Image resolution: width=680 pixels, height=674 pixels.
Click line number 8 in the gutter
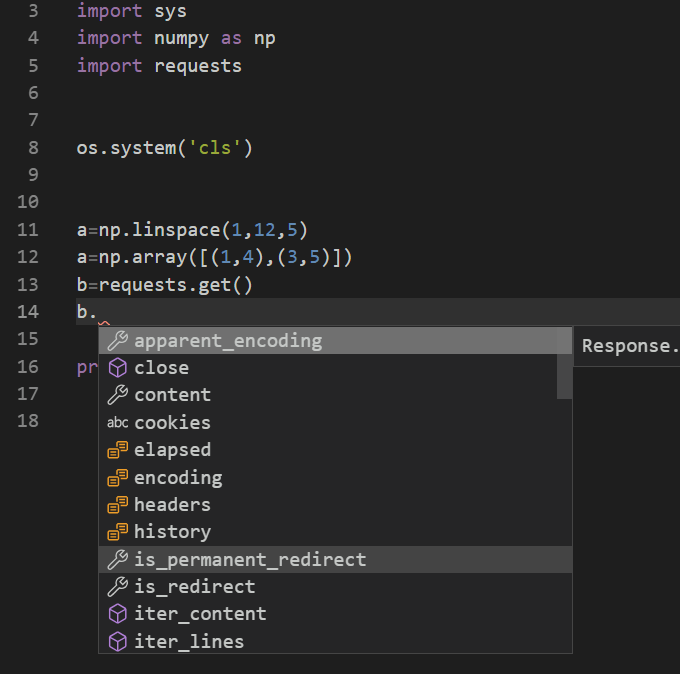click(33, 148)
